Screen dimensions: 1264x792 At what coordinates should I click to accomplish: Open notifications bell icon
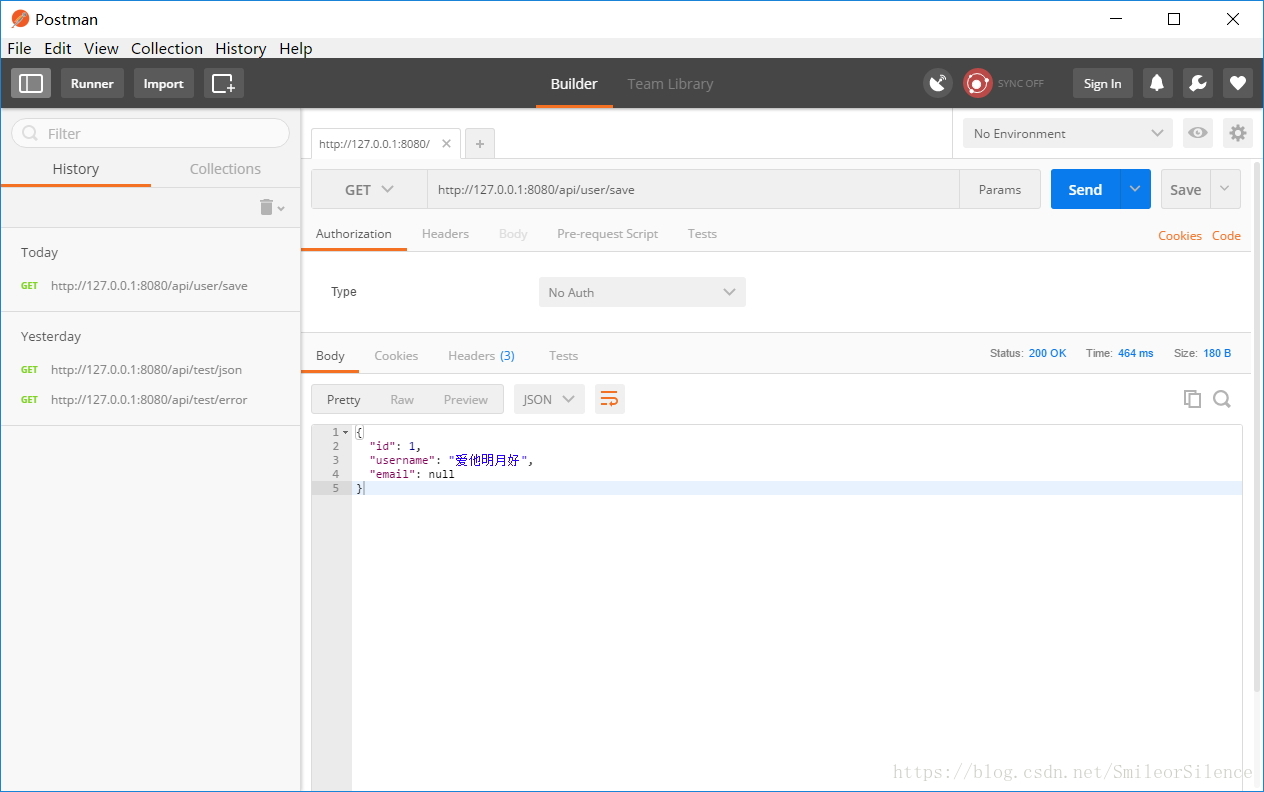[x=1158, y=83]
